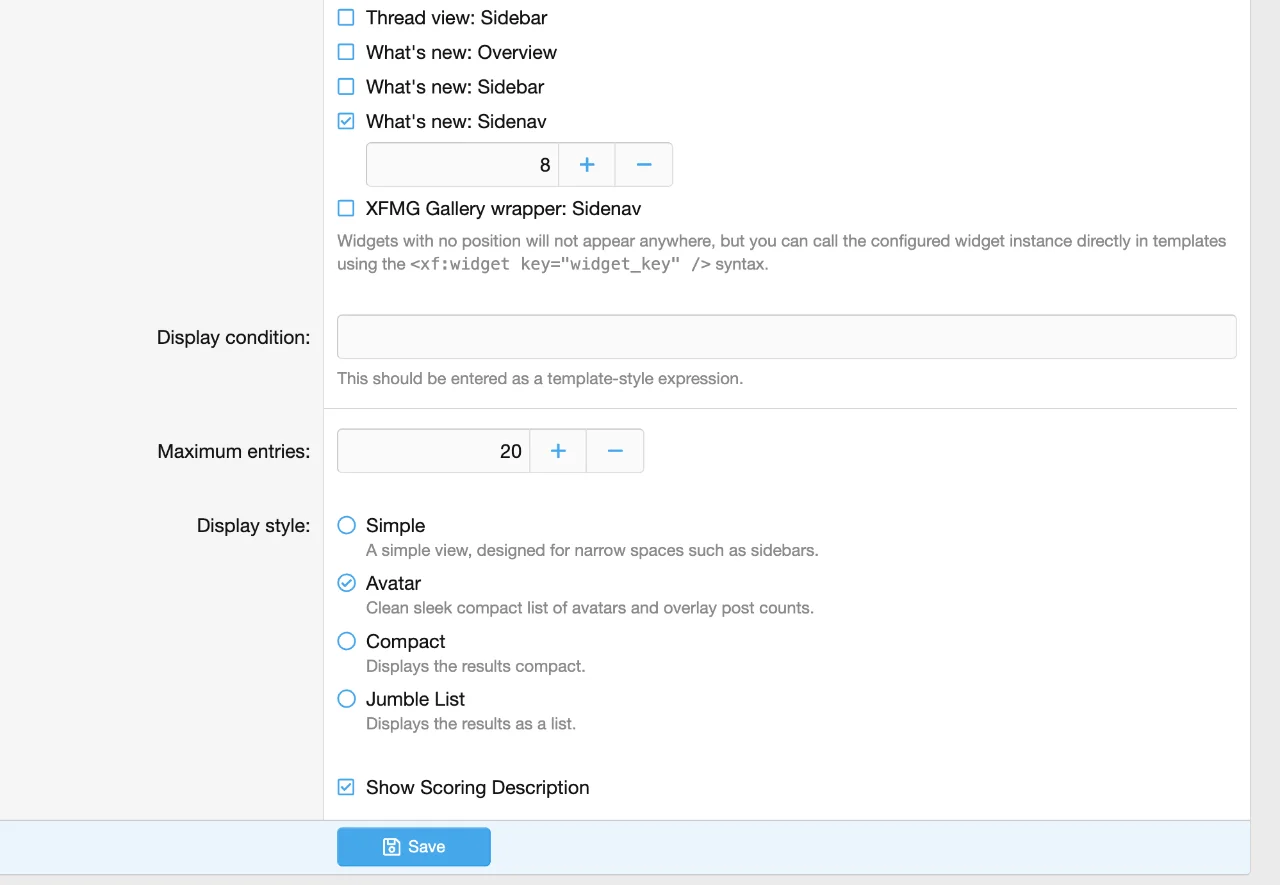
Task: Tick the What's new: Sidebar checkbox
Action: pos(346,87)
